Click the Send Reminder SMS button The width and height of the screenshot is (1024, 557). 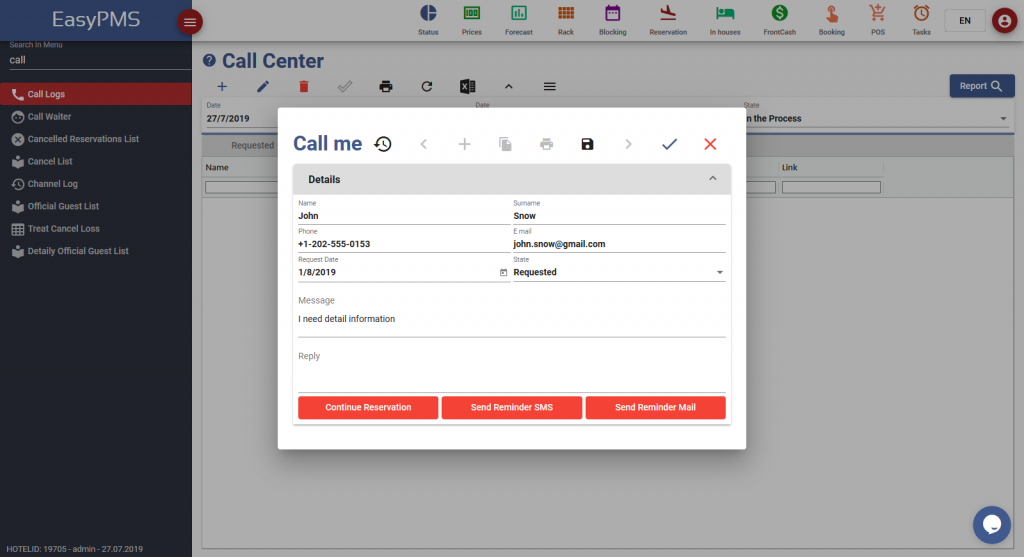coord(512,407)
